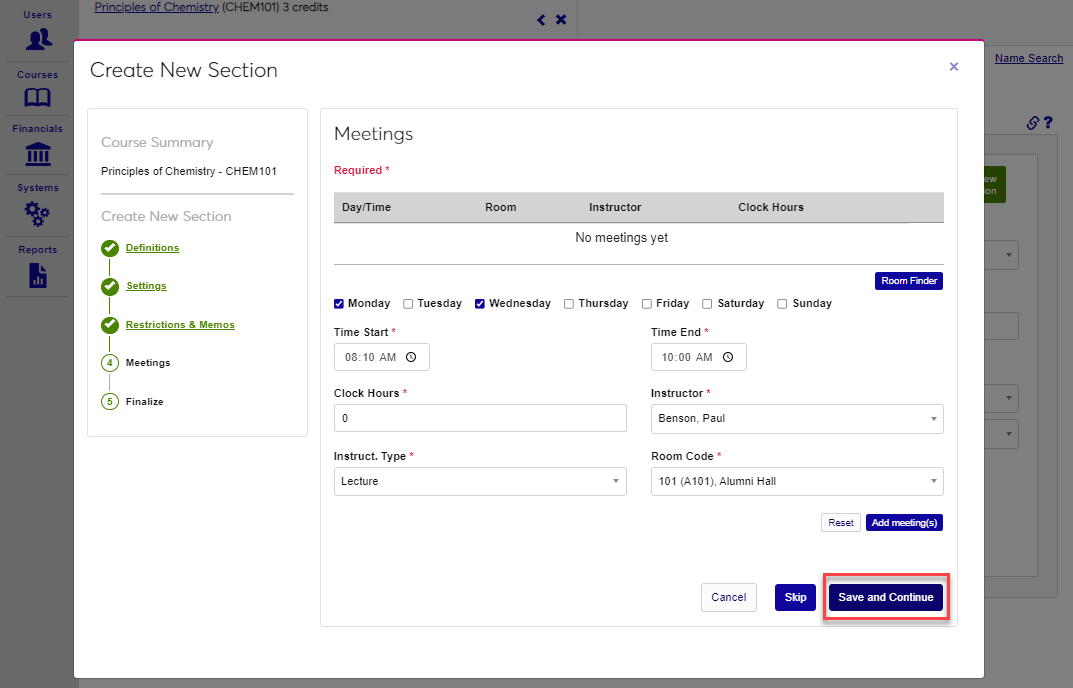
Task: Open the Courses book icon
Action: click(x=38, y=97)
